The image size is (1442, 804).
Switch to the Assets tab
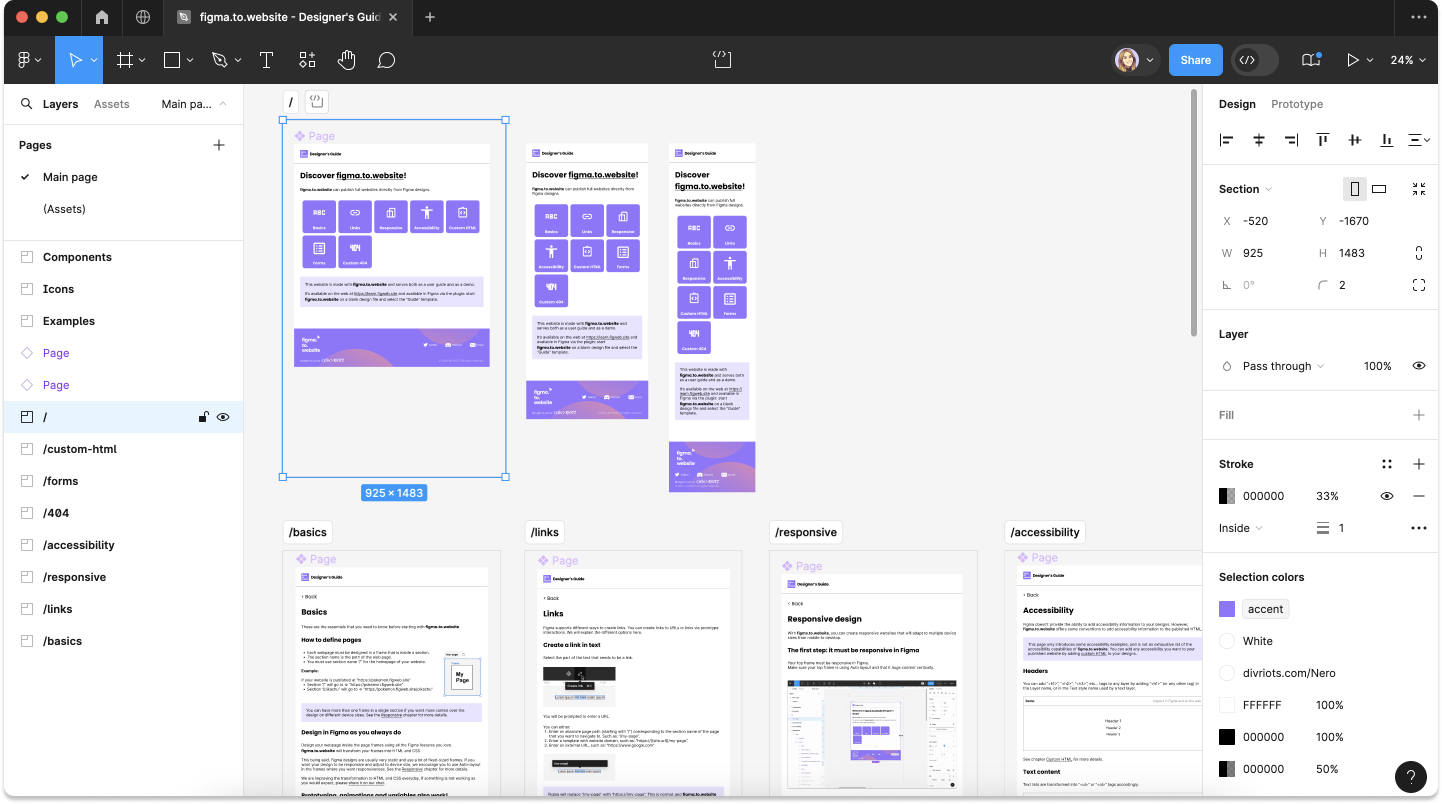tap(111, 104)
